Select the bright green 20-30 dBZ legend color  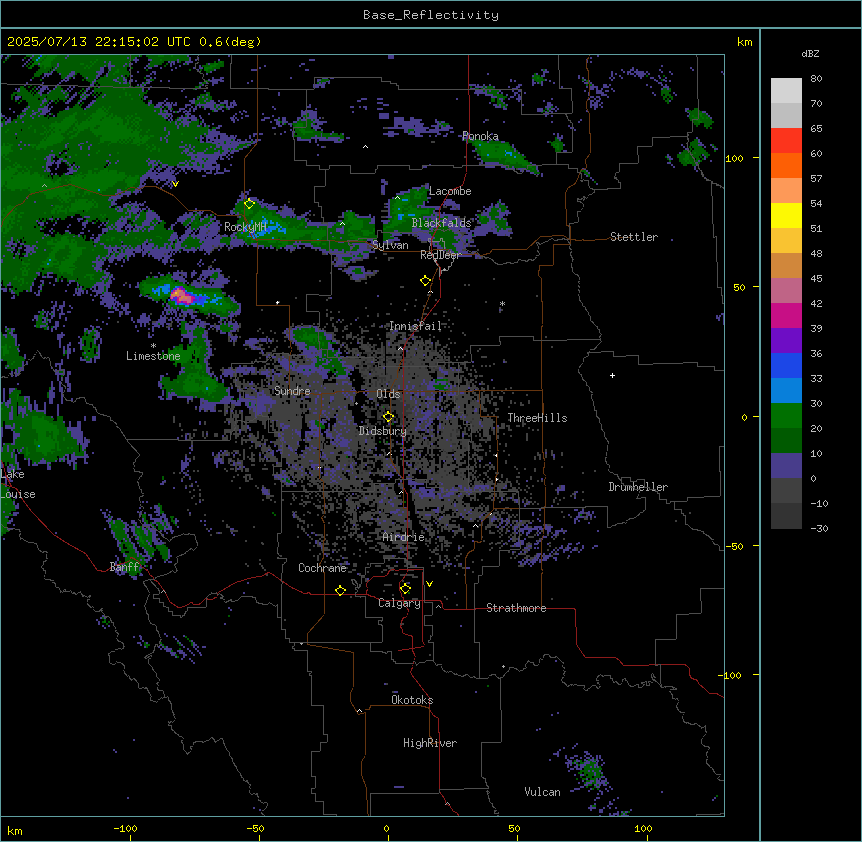click(x=786, y=416)
